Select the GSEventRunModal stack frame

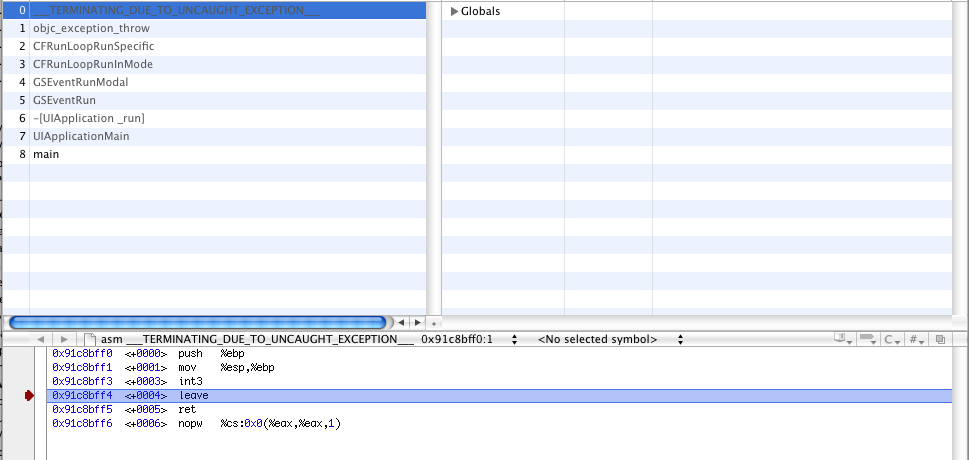214,82
